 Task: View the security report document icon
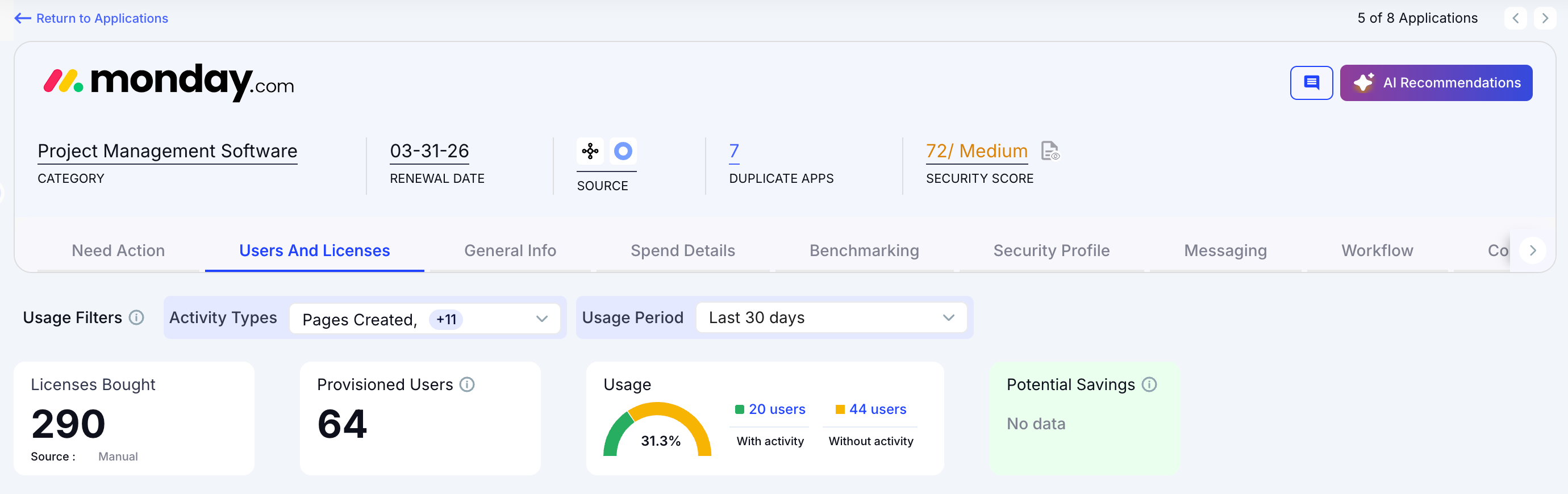[1050, 151]
